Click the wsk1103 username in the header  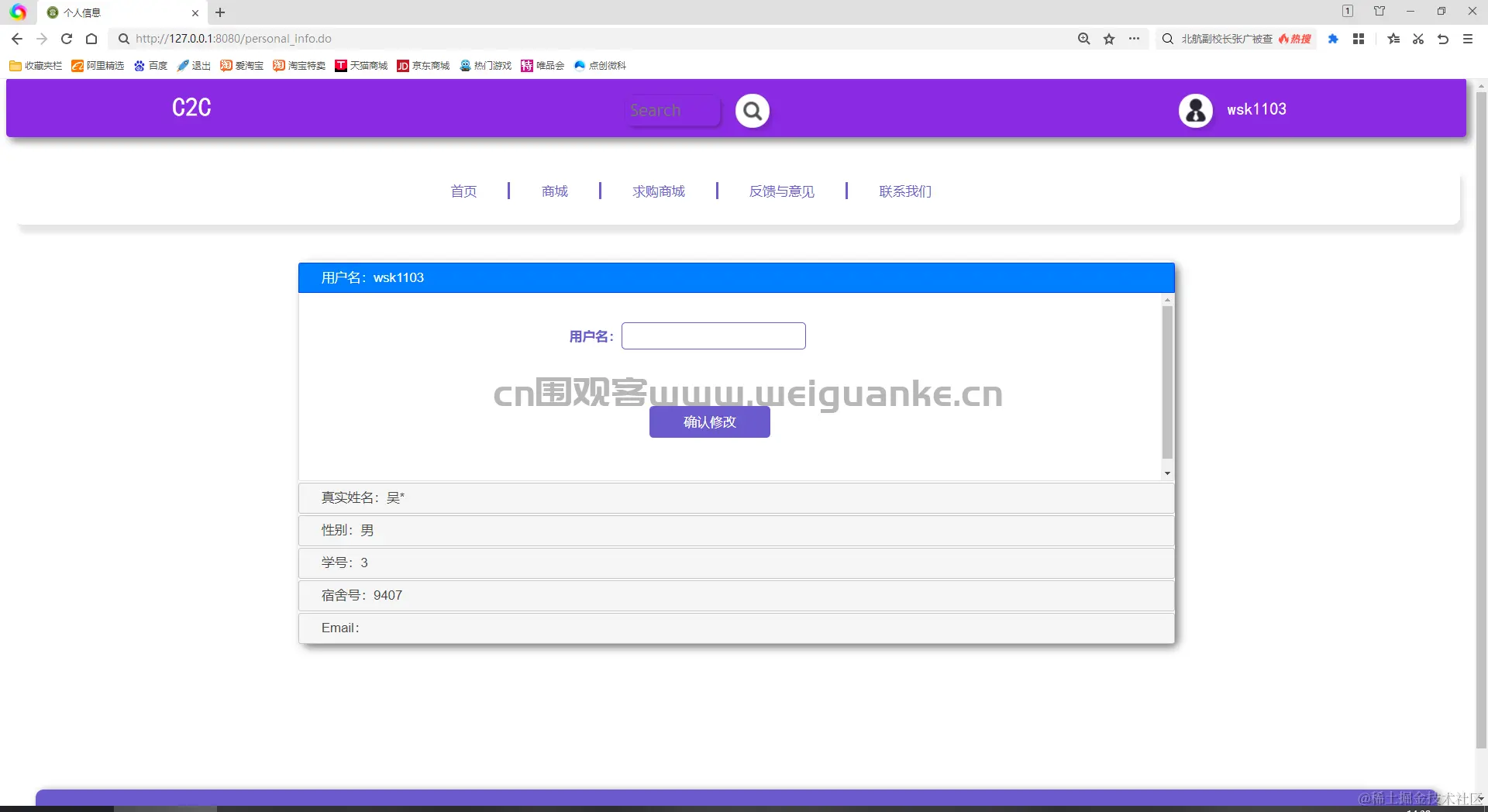point(1256,109)
